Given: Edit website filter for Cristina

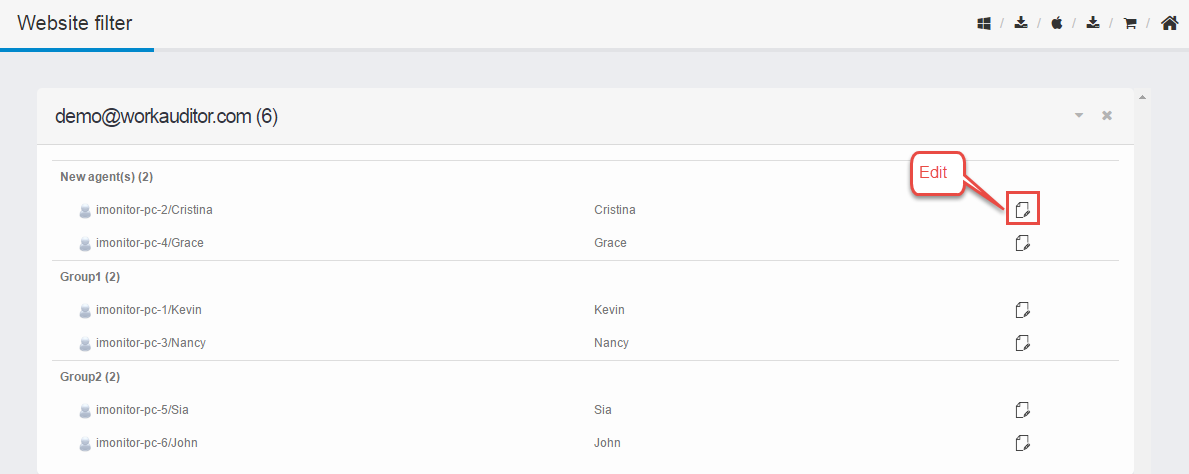Looking at the screenshot, I should tap(1022, 209).
